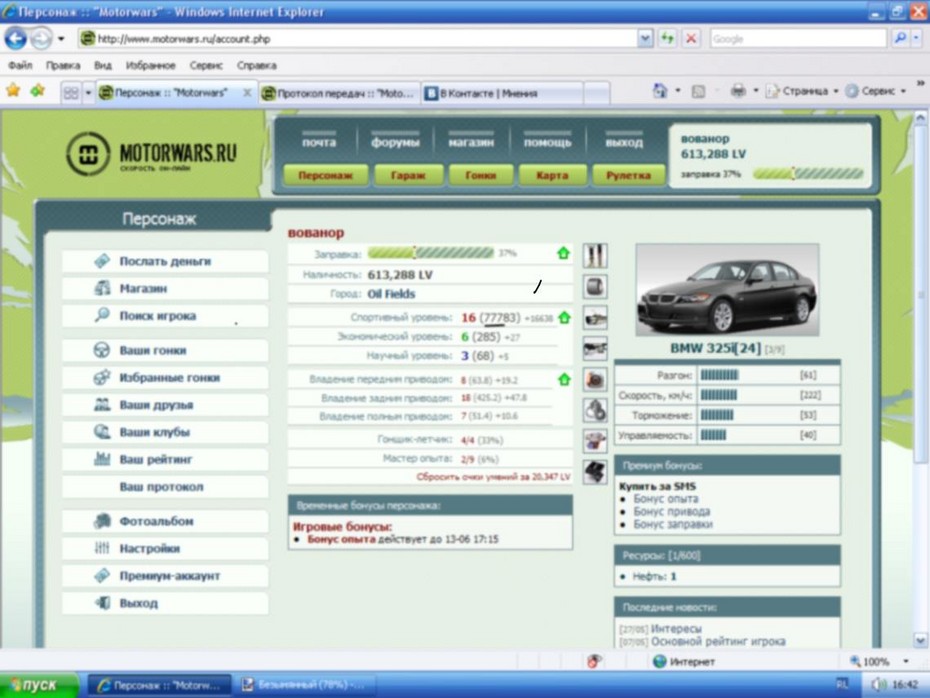Screen dimensions: 930x698
Task: Click the Гонки button
Action: (480, 176)
